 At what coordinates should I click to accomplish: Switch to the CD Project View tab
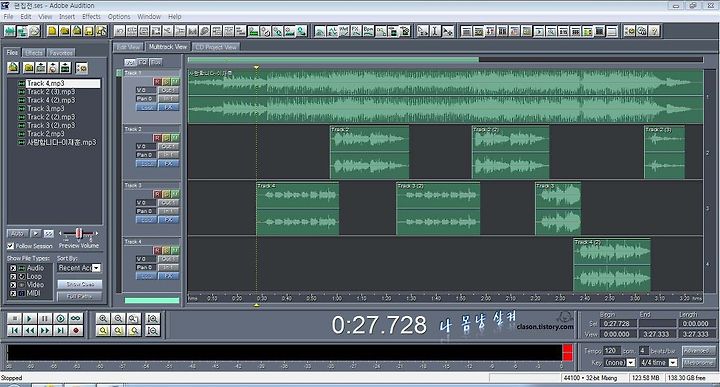tap(216, 47)
